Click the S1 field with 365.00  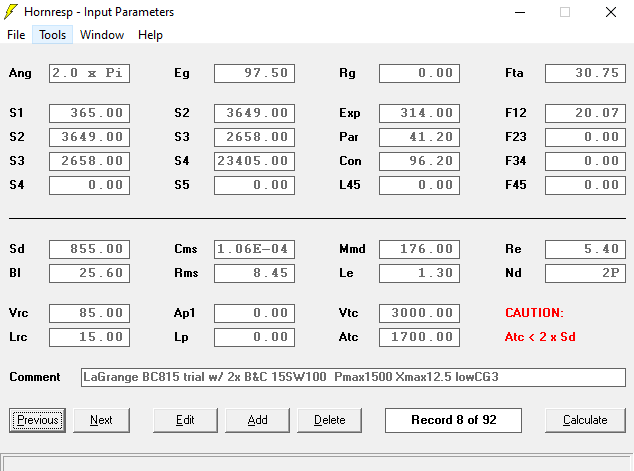(89, 113)
